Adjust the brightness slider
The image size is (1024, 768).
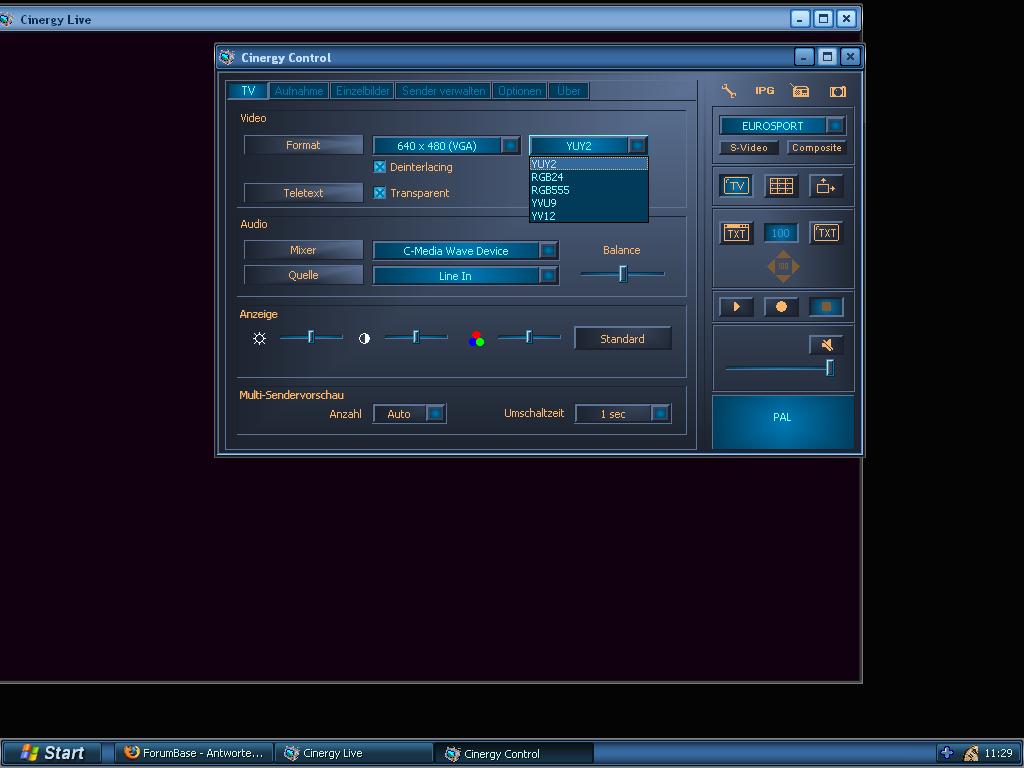(x=311, y=337)
